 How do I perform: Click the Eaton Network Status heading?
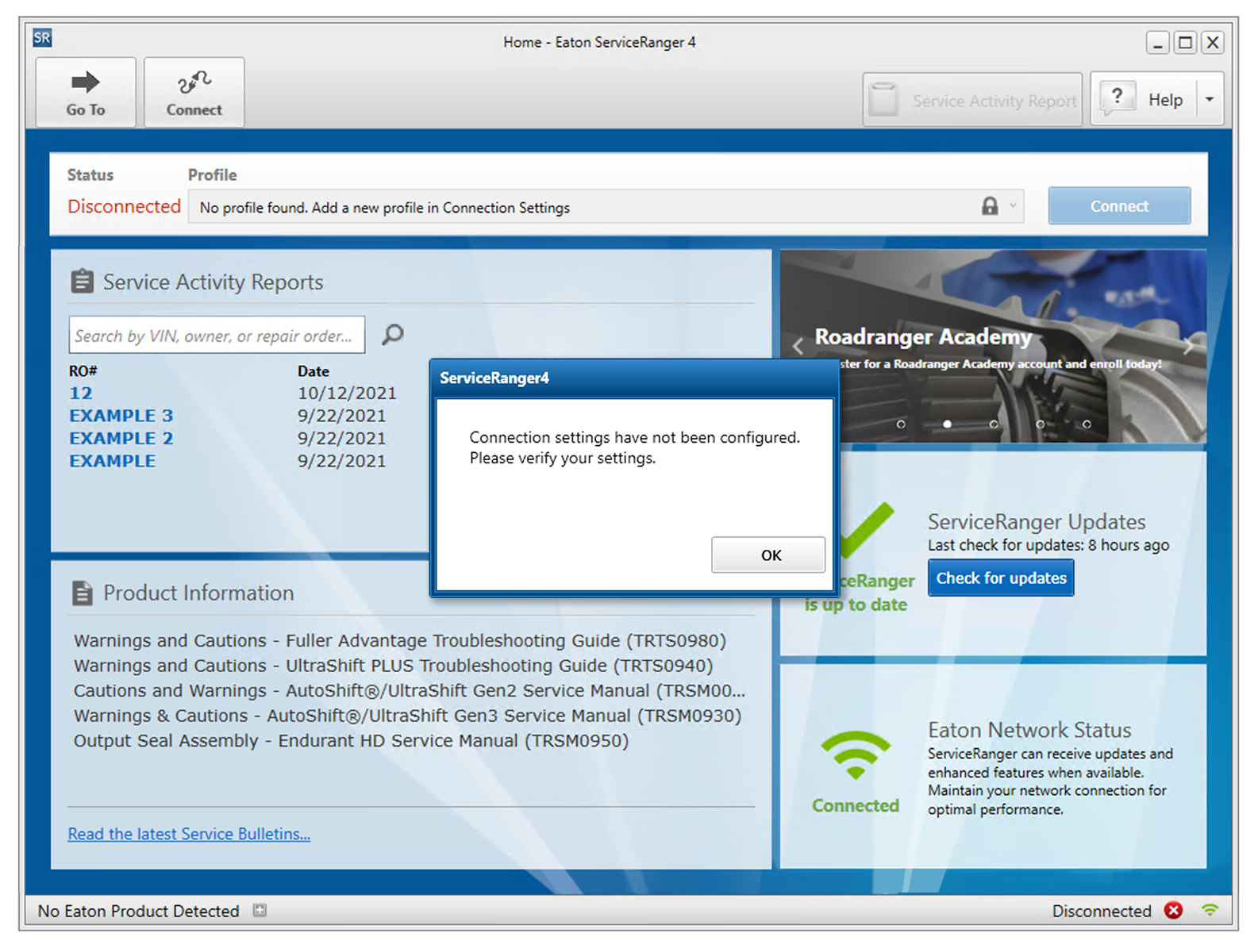click(x=1029, y=730)
